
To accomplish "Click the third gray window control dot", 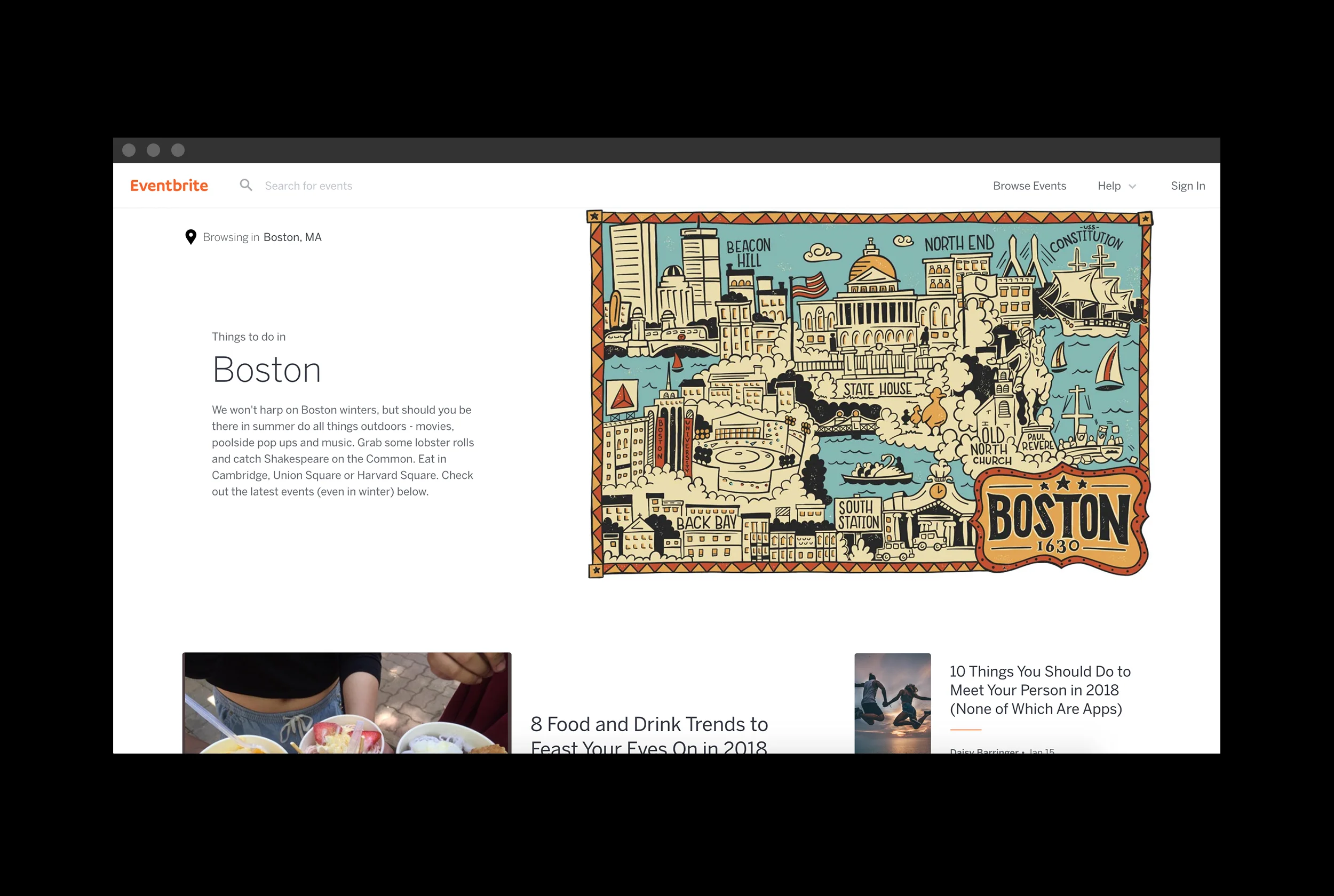I will [x=178, y=150].
